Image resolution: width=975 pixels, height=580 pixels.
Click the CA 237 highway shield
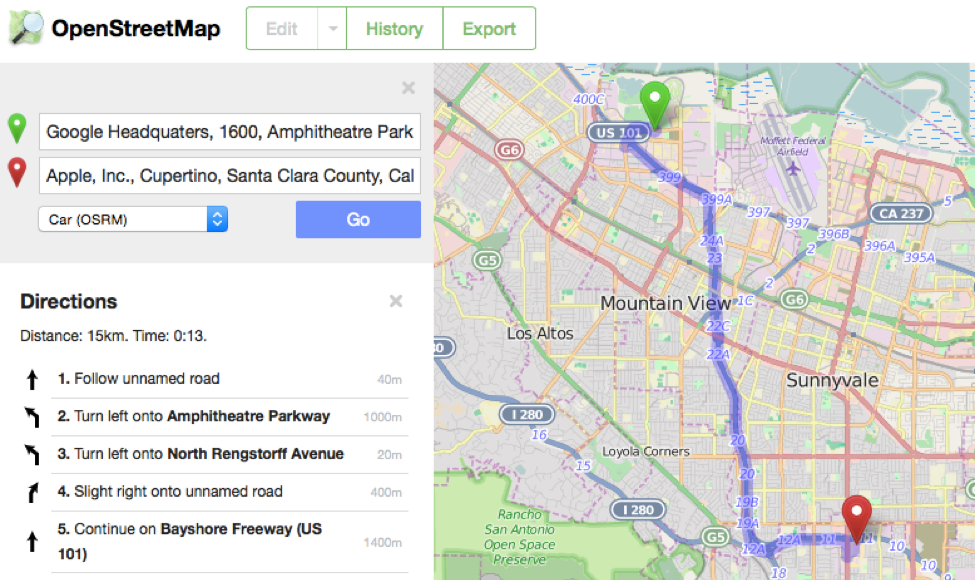901,213
